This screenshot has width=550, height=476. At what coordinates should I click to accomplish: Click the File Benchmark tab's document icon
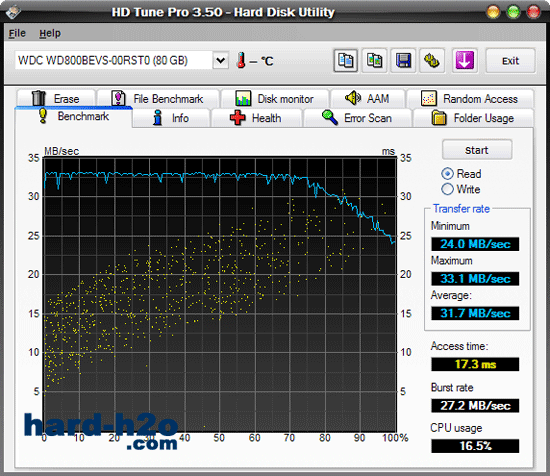(118, 98)
